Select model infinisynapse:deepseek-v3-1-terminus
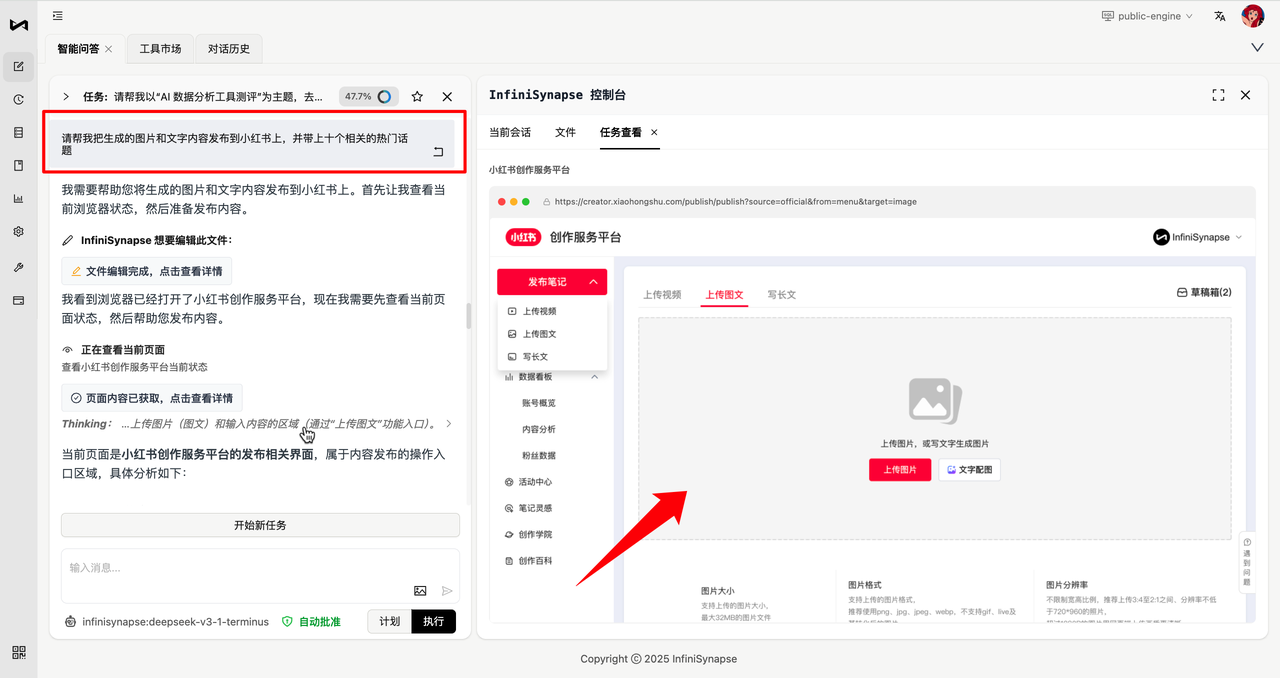This screenshot has height=678, width=1280. (175, 621)
